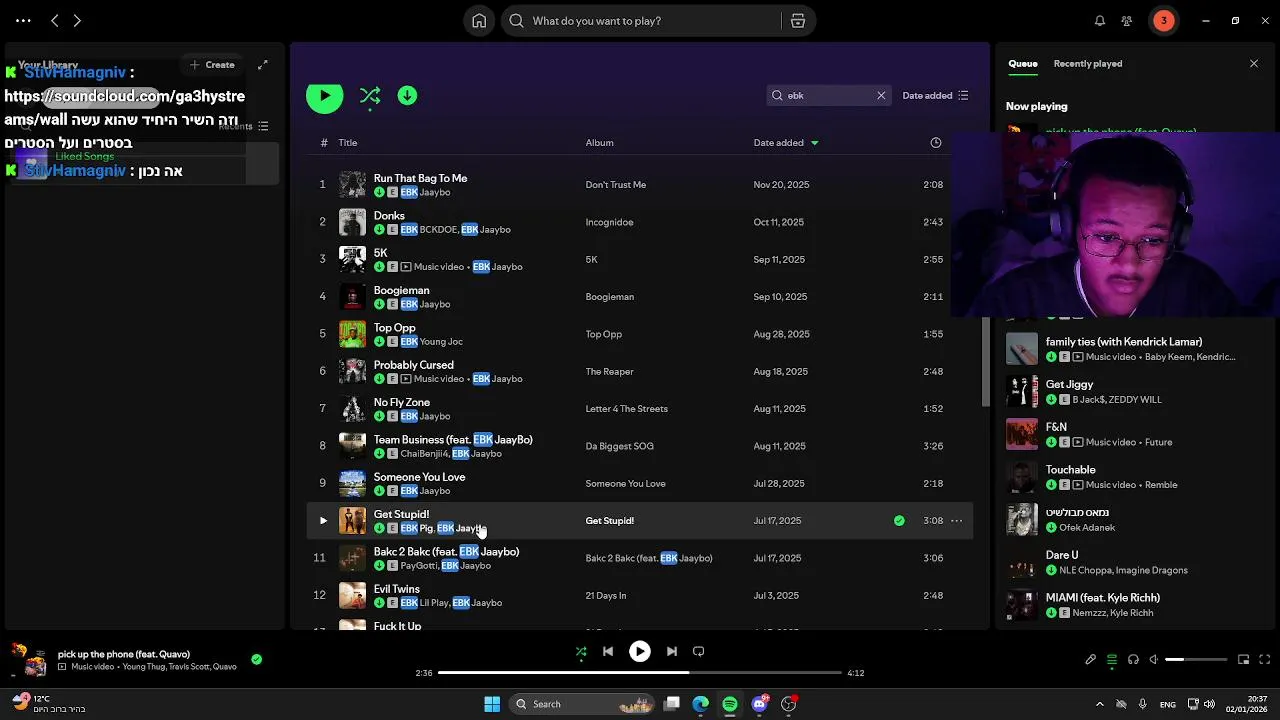1280x720 pixels.
Task: Adjust the volume slider
Action: click(1196, 660)
